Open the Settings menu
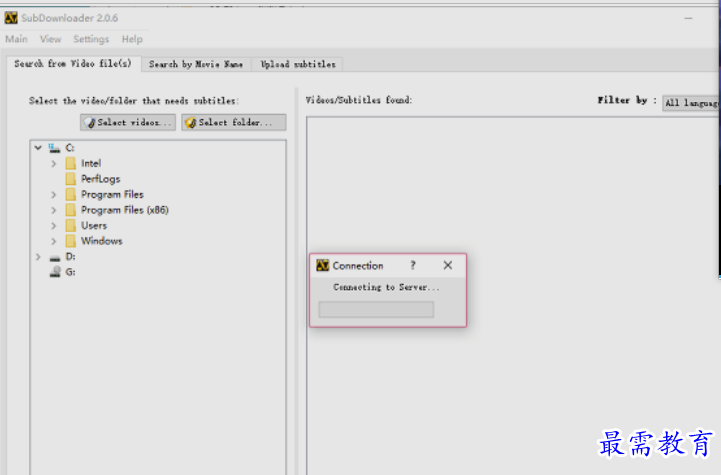Image resolution: width=721 pixels, height=475 pixels. click(x=91, y=39)
